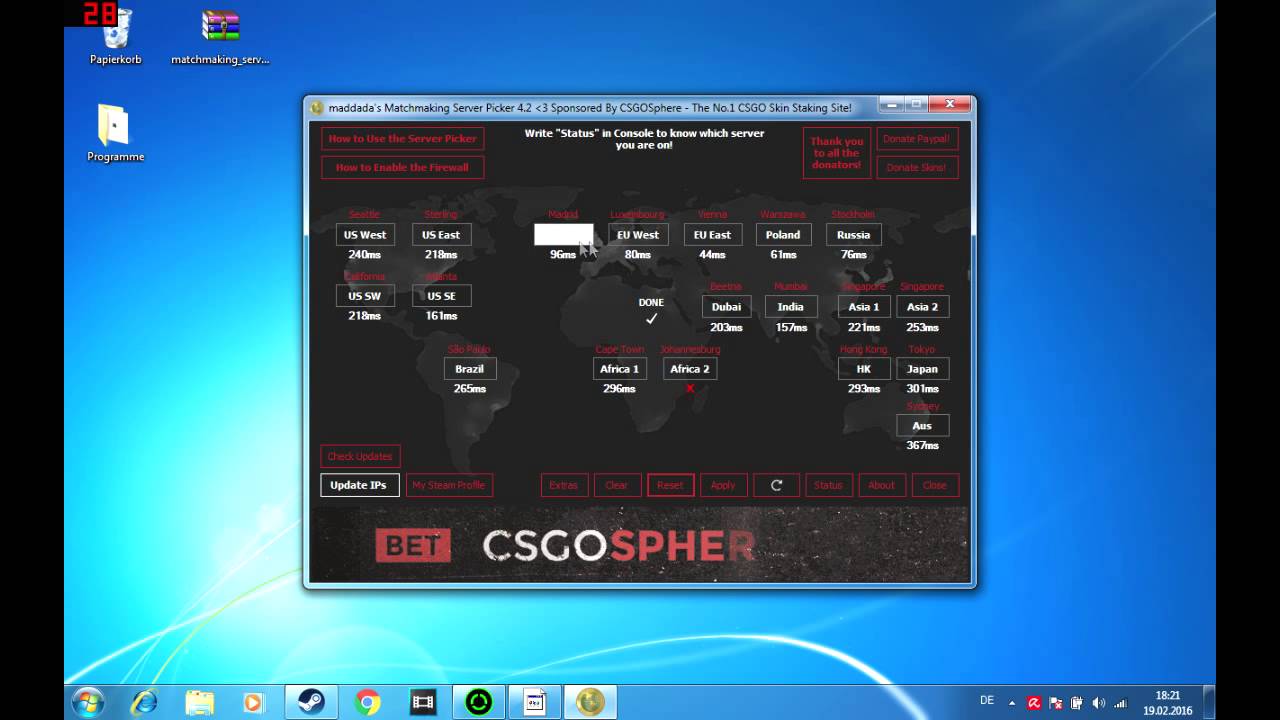Click Donate Skins button
1280x720 pixels.
[917, 167]
